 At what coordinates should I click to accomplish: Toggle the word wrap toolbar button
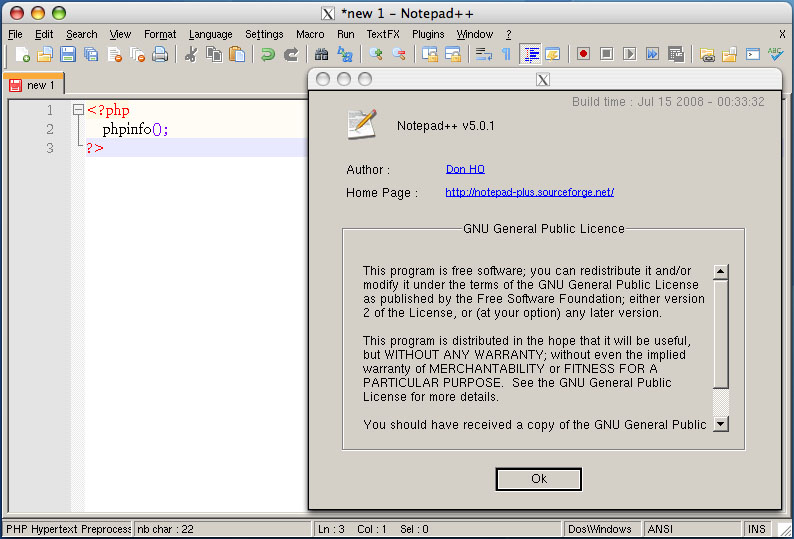pos(483,55)
